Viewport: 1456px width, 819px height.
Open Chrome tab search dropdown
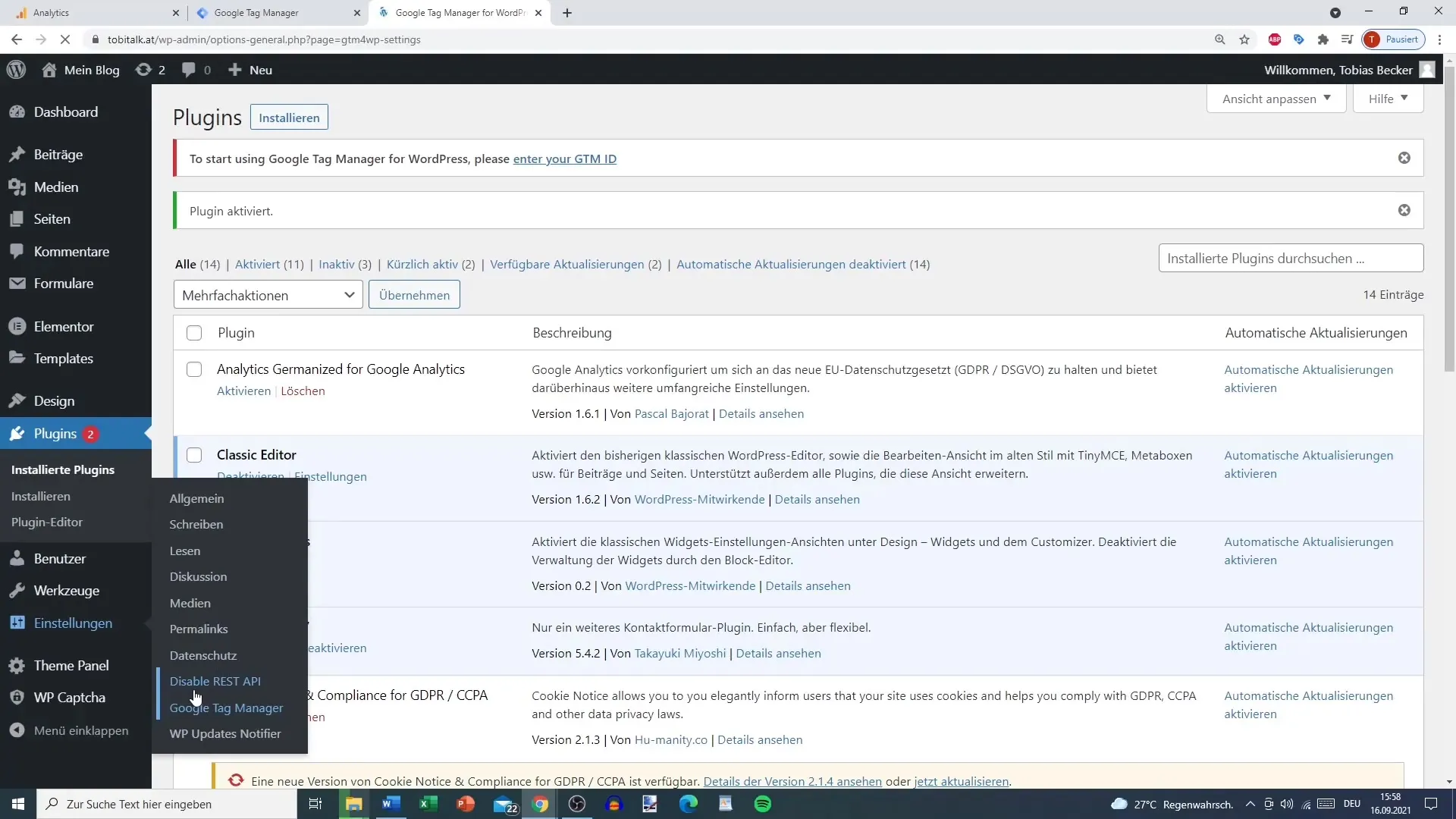coord(1335,13)
